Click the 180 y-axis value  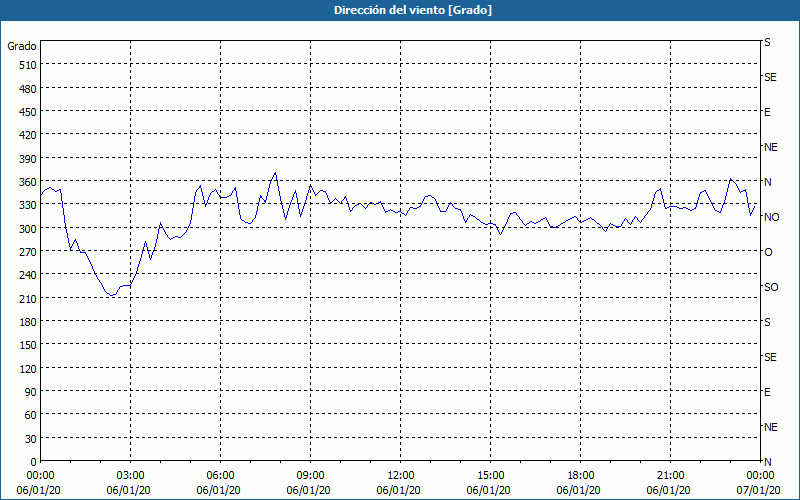pos(28,322)
